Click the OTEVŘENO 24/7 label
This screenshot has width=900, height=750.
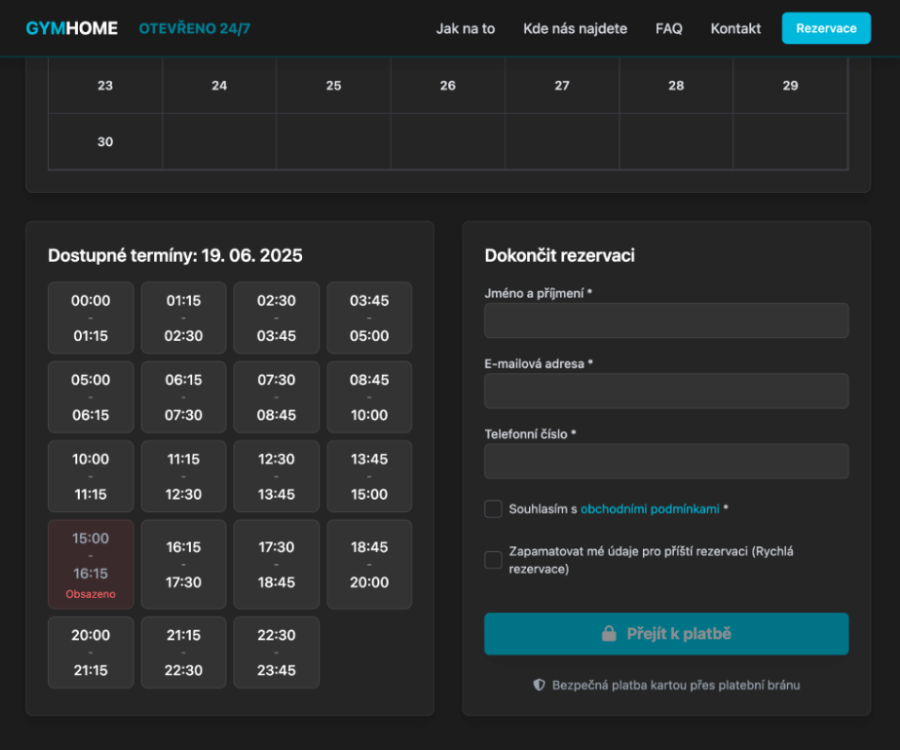195,29
